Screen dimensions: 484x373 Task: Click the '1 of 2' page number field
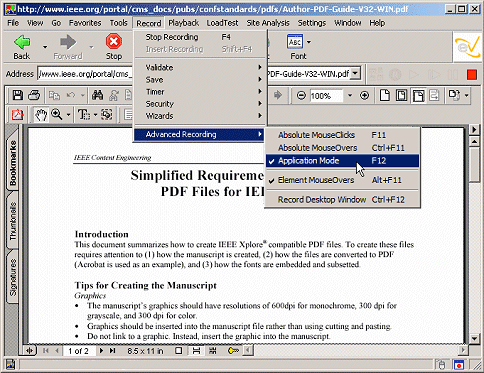(79, 351)
